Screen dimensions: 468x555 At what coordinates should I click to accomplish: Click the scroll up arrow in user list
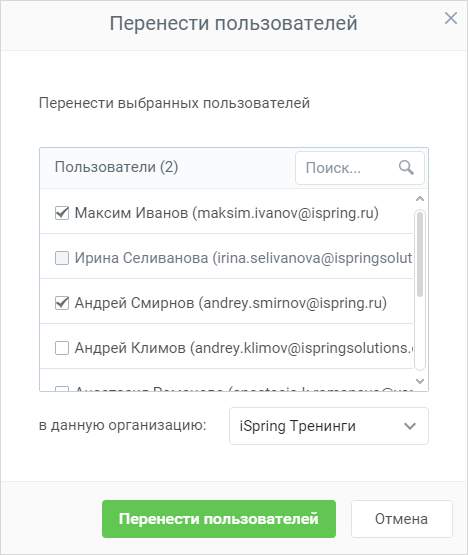click(x=420, y=199)
